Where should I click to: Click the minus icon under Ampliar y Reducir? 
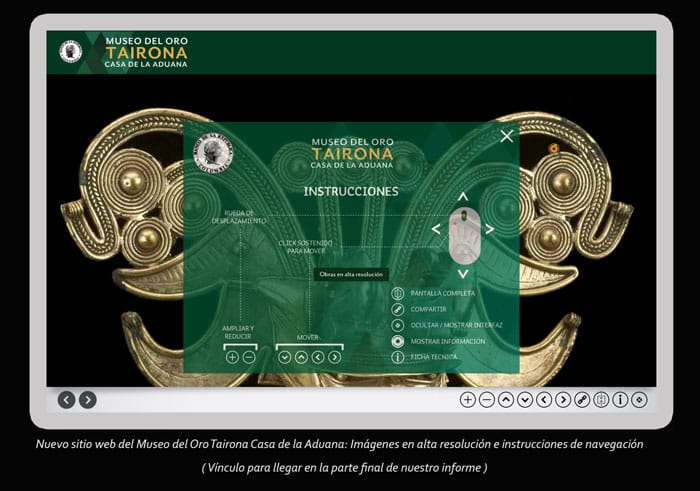pos(250,357)
